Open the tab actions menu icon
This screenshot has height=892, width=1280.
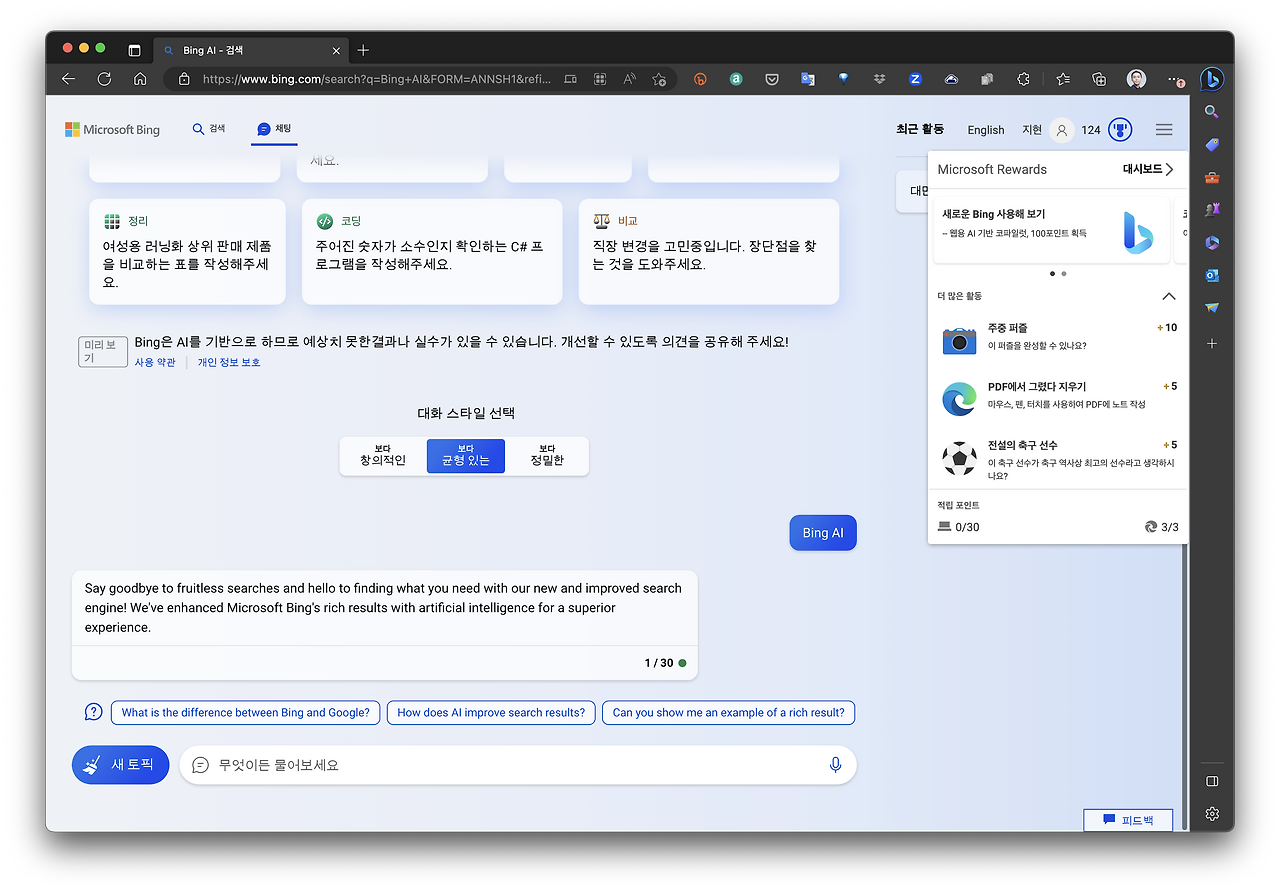click(134, 50)
